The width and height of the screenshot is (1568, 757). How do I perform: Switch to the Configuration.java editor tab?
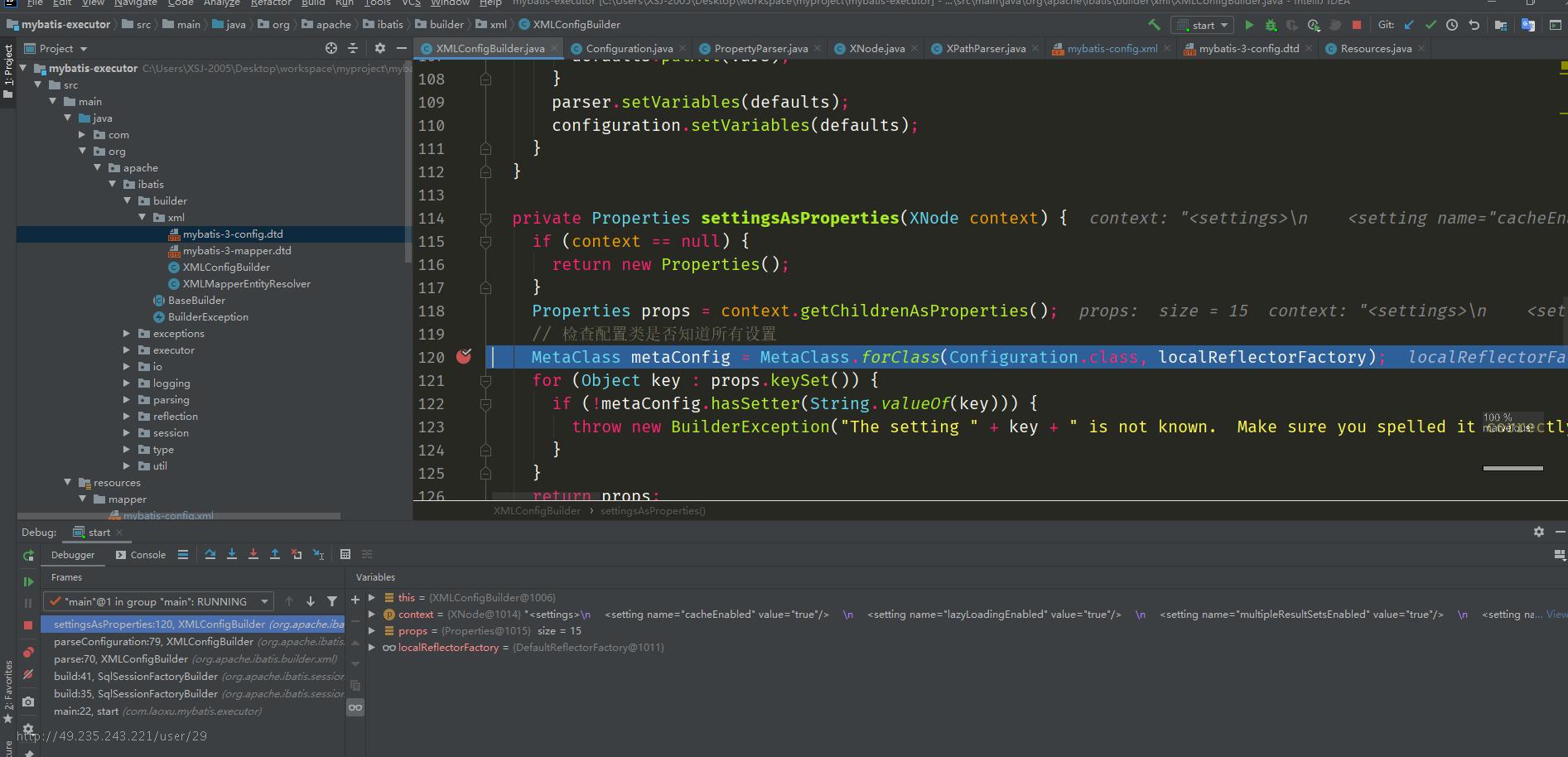[630, 48]
